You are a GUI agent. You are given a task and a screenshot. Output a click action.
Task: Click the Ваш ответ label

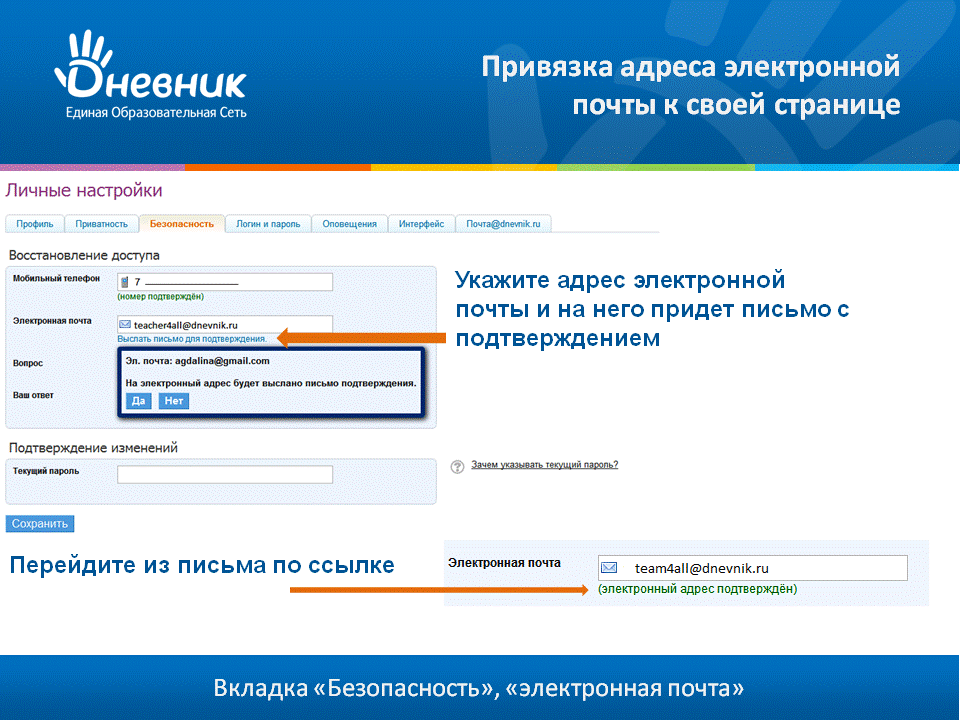point(33,395)
